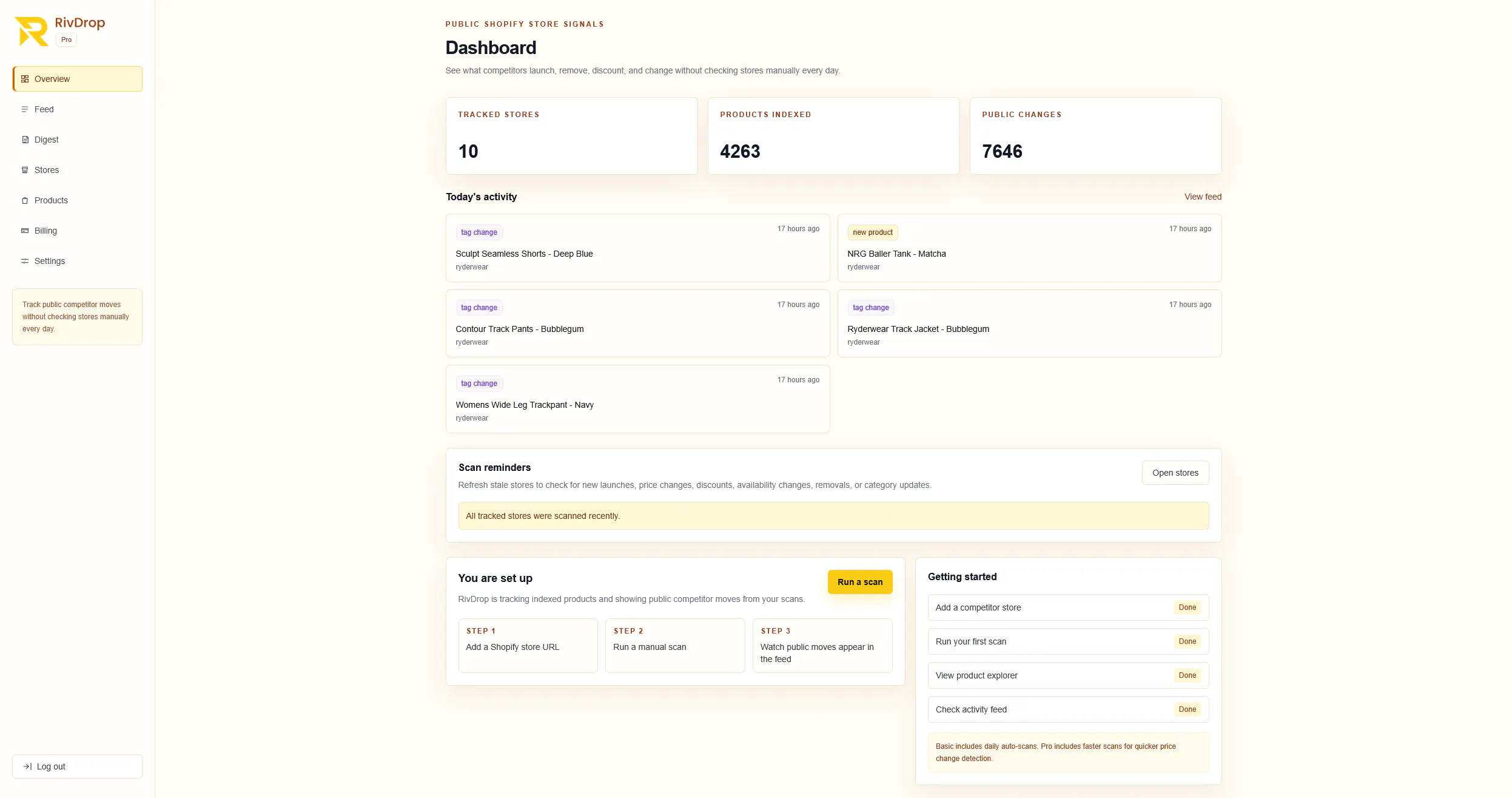Click the Getting started heading
The height and width of the screenshot is (798, 1512).
point(962,577)
